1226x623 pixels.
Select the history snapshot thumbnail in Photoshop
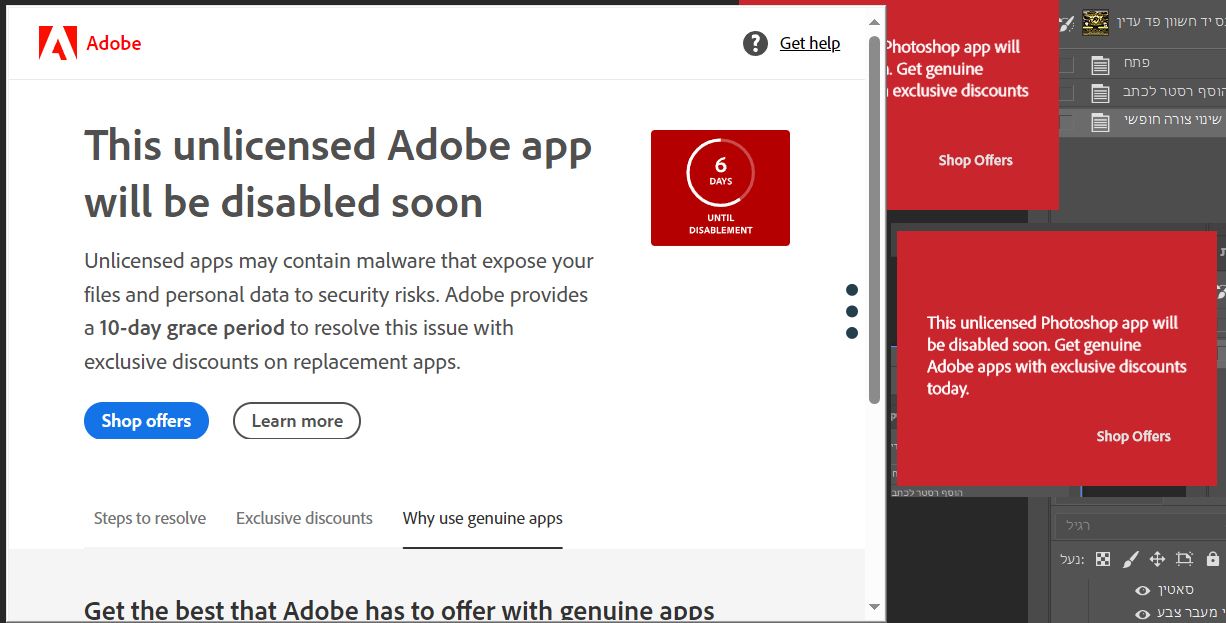1095,23
